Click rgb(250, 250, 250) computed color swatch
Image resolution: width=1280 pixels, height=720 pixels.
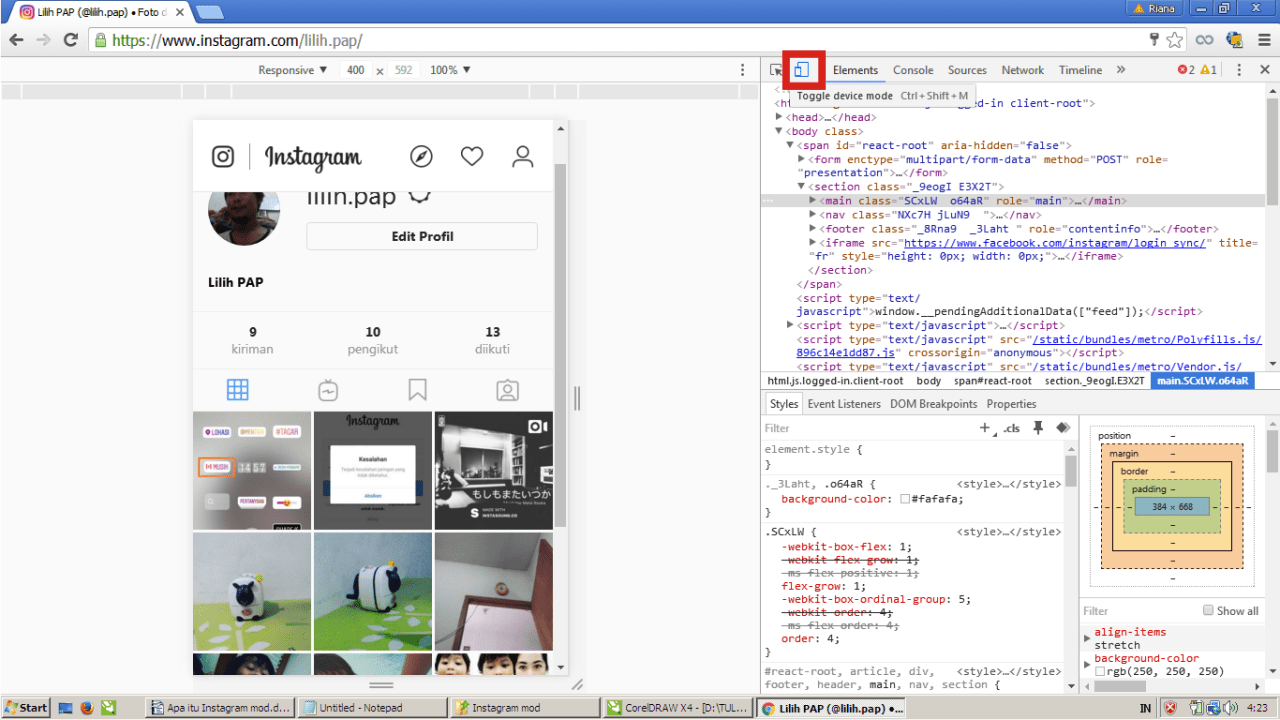click(x=1100, y=671)
